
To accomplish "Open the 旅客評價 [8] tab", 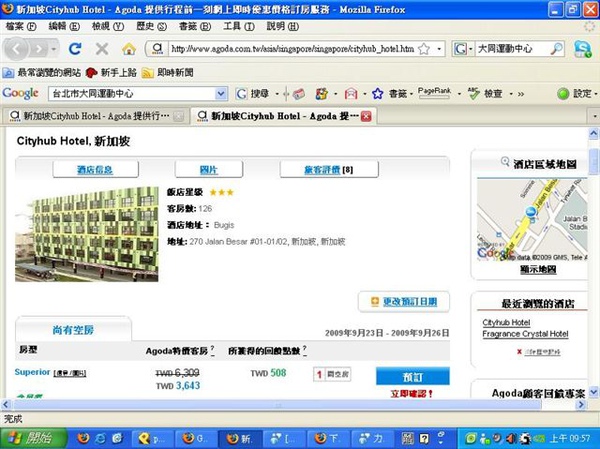I will [x=329, y=170].
